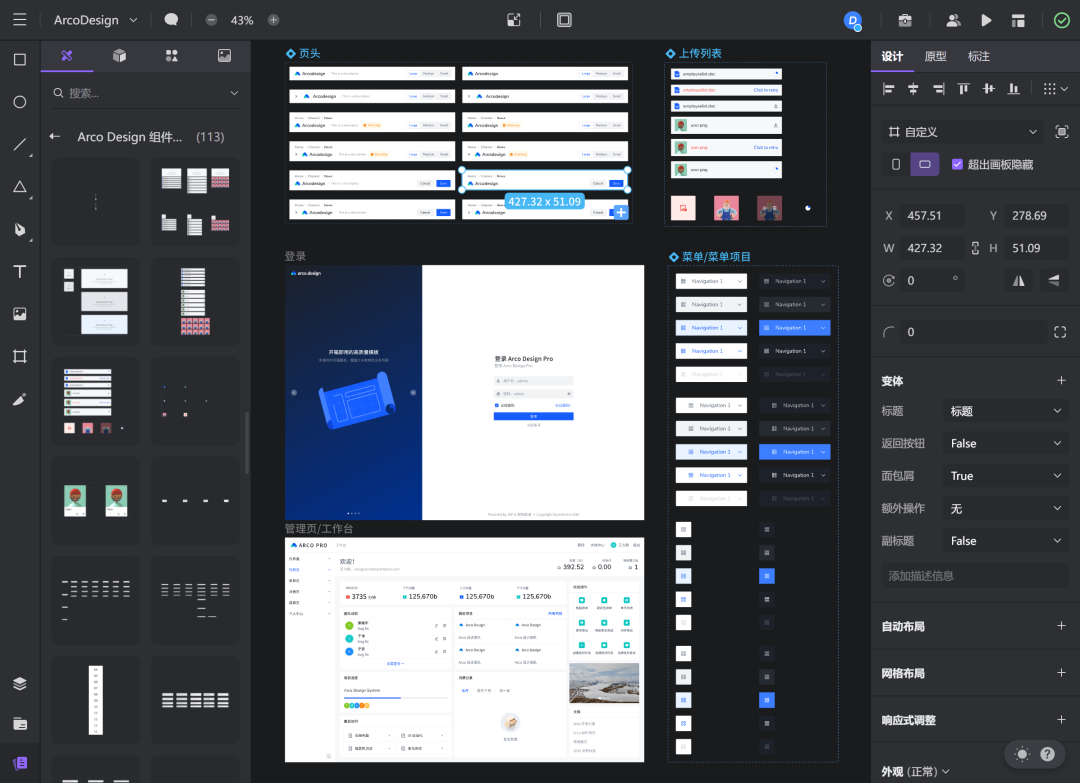Open the share collaborators icon
This screenshot has width=1080, height=783.
point(953,20)
